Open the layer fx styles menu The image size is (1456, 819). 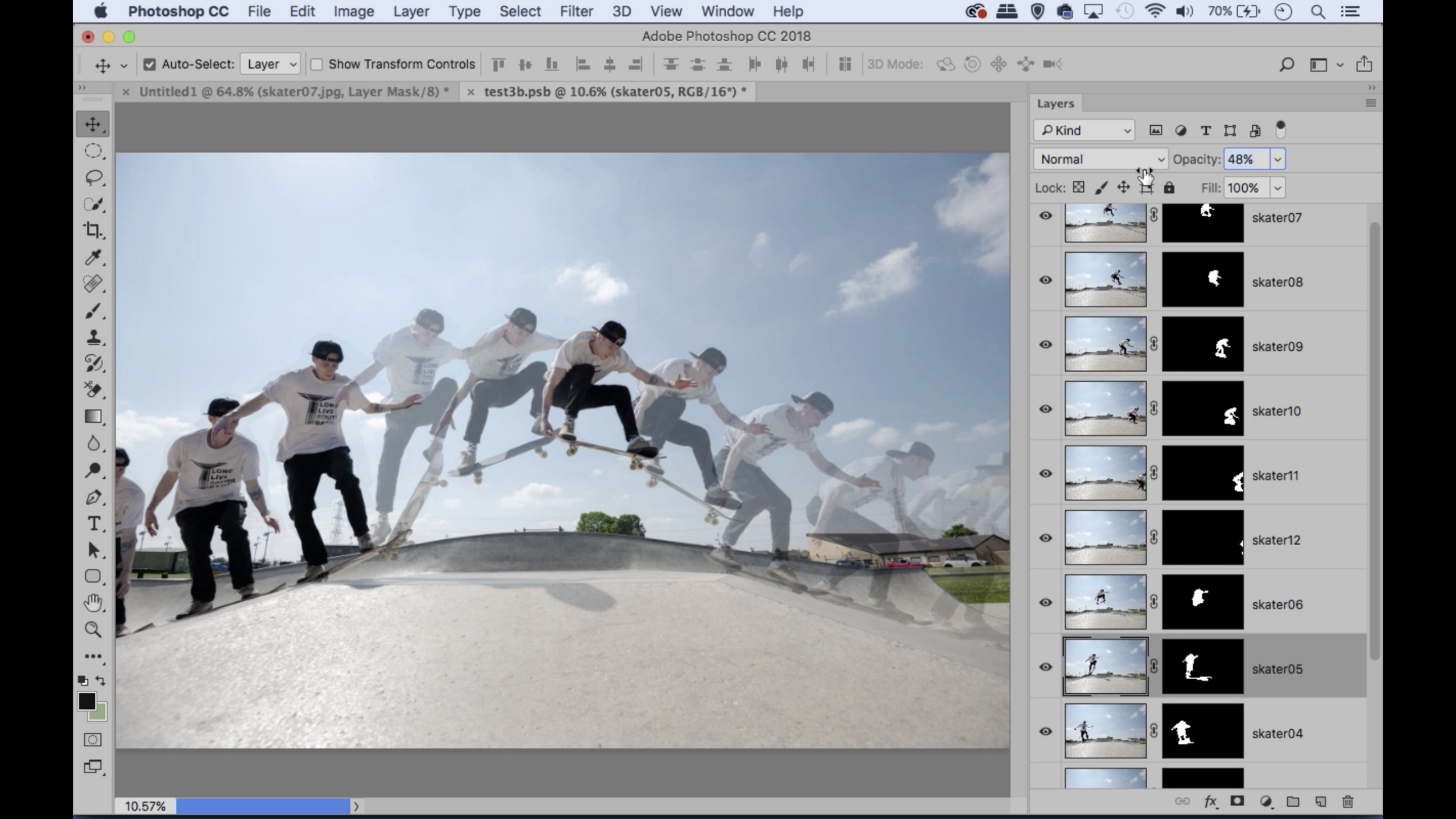1210,802
